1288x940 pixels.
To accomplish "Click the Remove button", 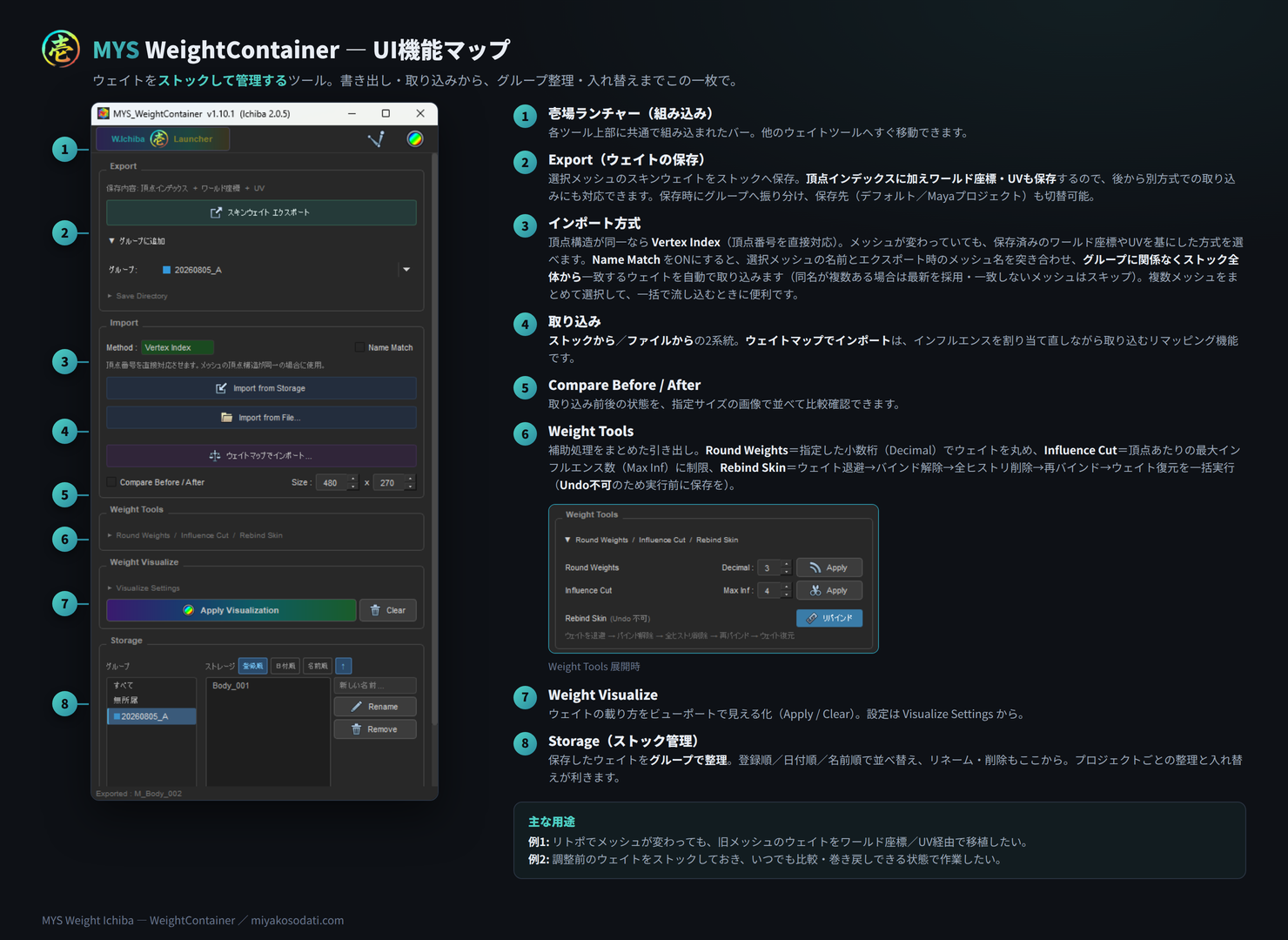I will (375, 729).
